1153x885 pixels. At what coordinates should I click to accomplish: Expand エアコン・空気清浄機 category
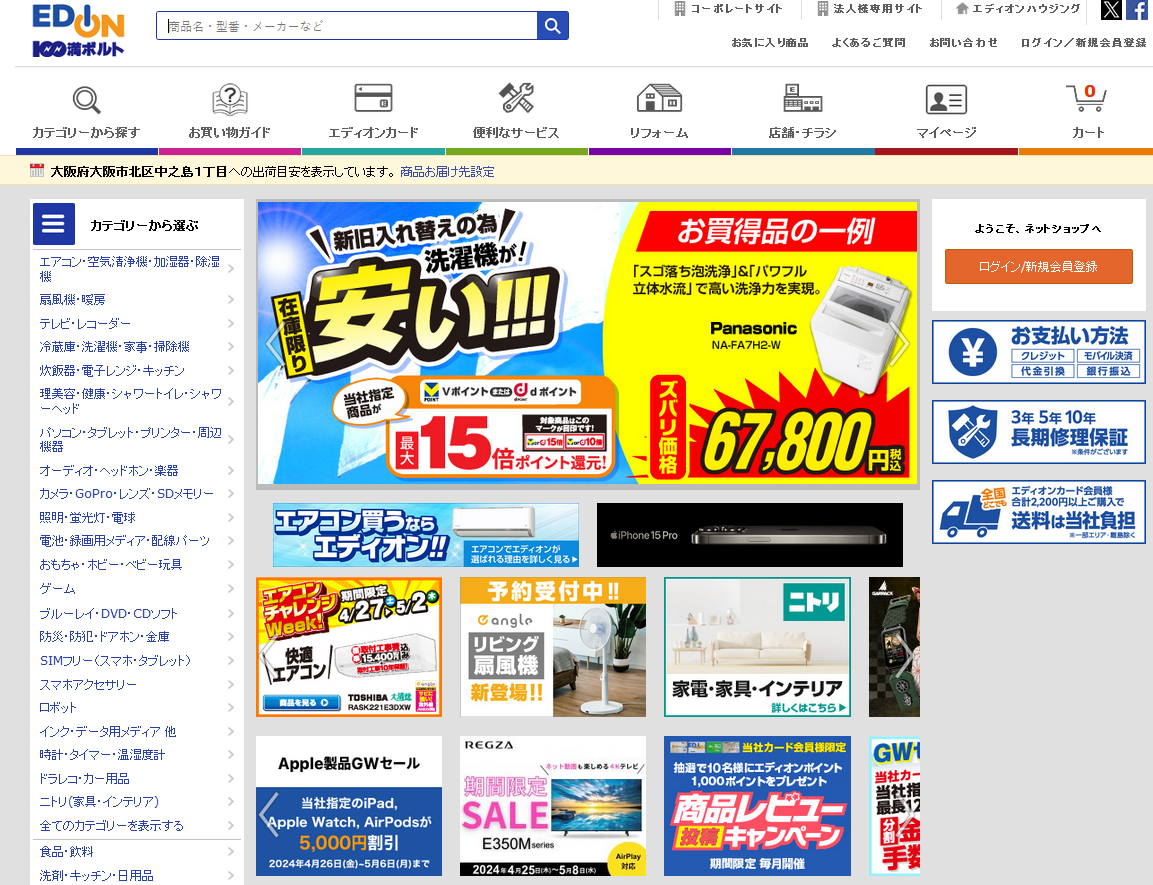click(137, 269)
